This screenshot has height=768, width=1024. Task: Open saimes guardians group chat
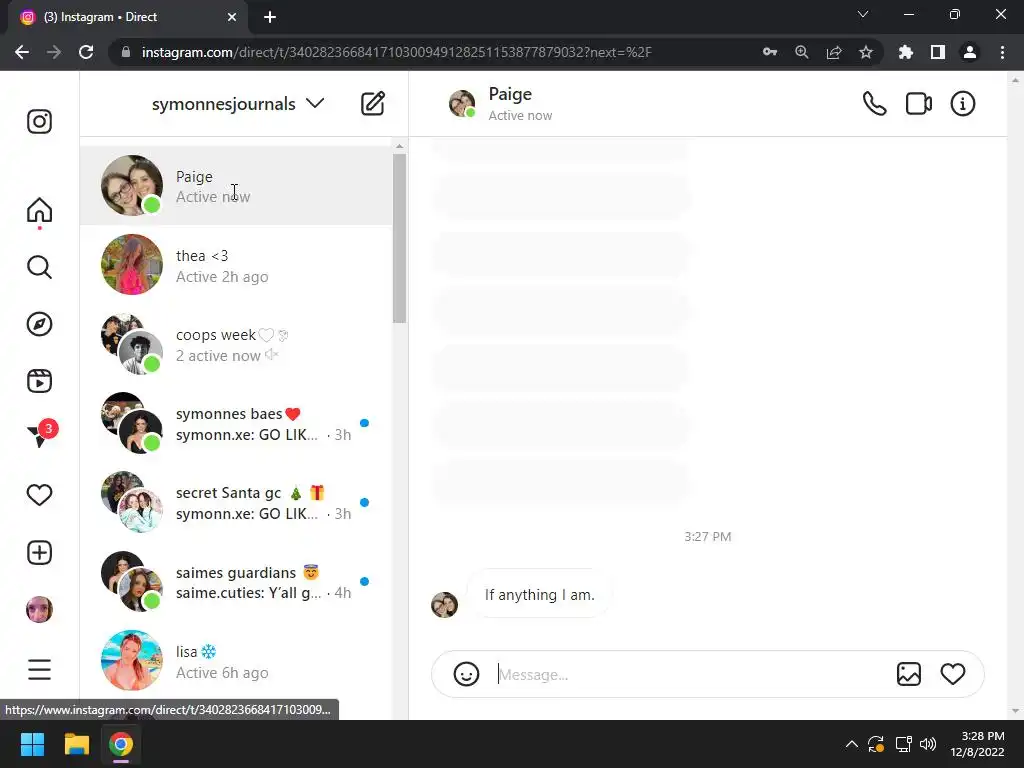coord(236,581)
